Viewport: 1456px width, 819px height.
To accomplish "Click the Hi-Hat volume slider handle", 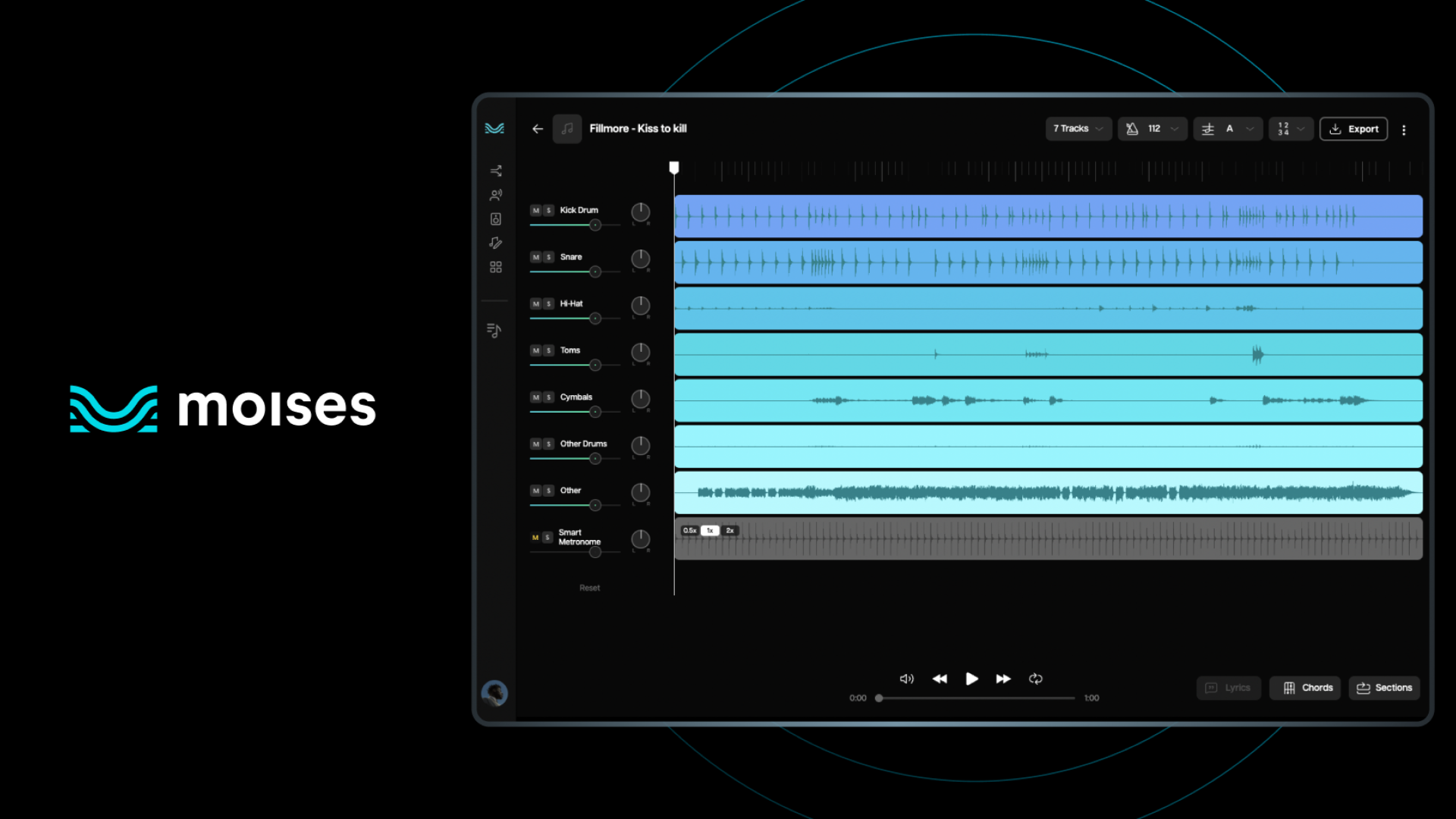I will pos(595,318).
